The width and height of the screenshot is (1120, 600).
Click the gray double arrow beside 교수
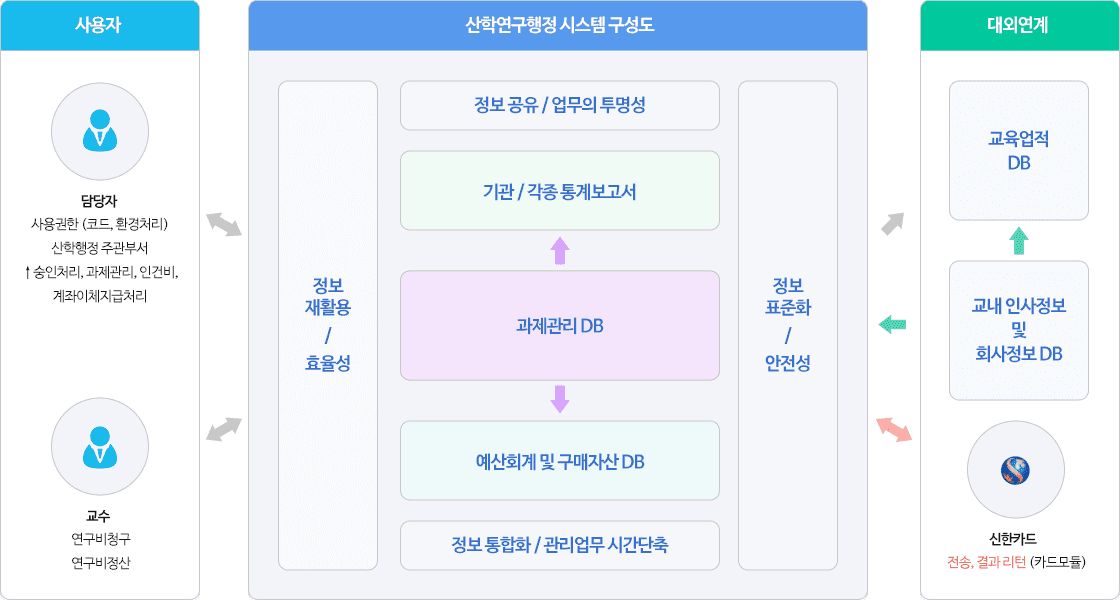(225, 428)
